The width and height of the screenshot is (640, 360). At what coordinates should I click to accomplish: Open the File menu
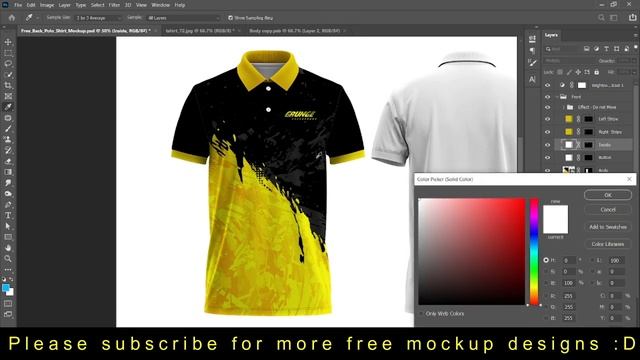pyautogui.click(x=18, y=5)
